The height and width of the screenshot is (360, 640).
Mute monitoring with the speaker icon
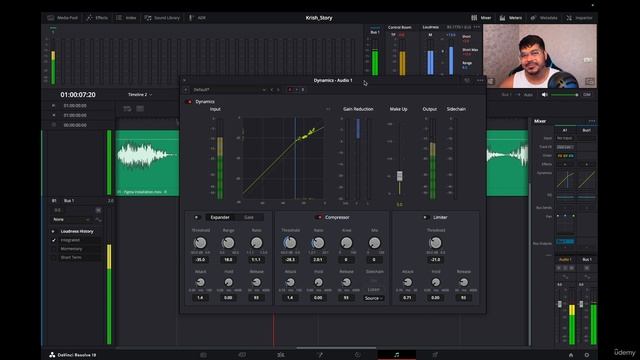(x=544, y=95)
